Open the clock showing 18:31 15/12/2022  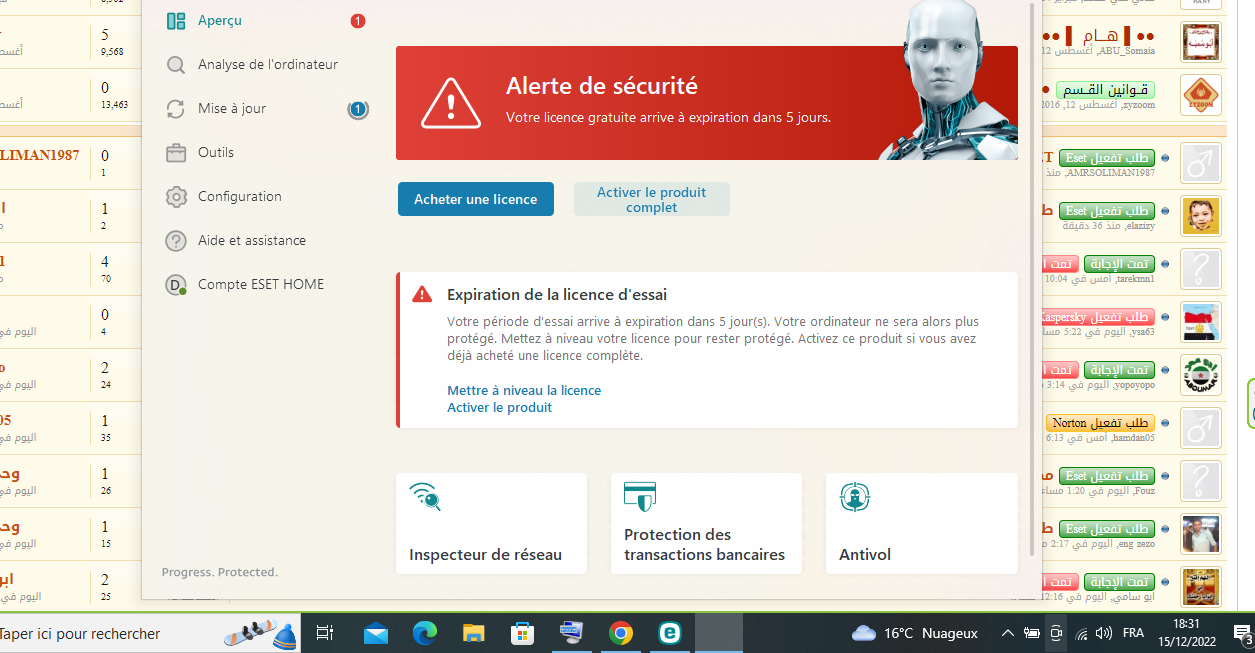[x=1186, y=633]
